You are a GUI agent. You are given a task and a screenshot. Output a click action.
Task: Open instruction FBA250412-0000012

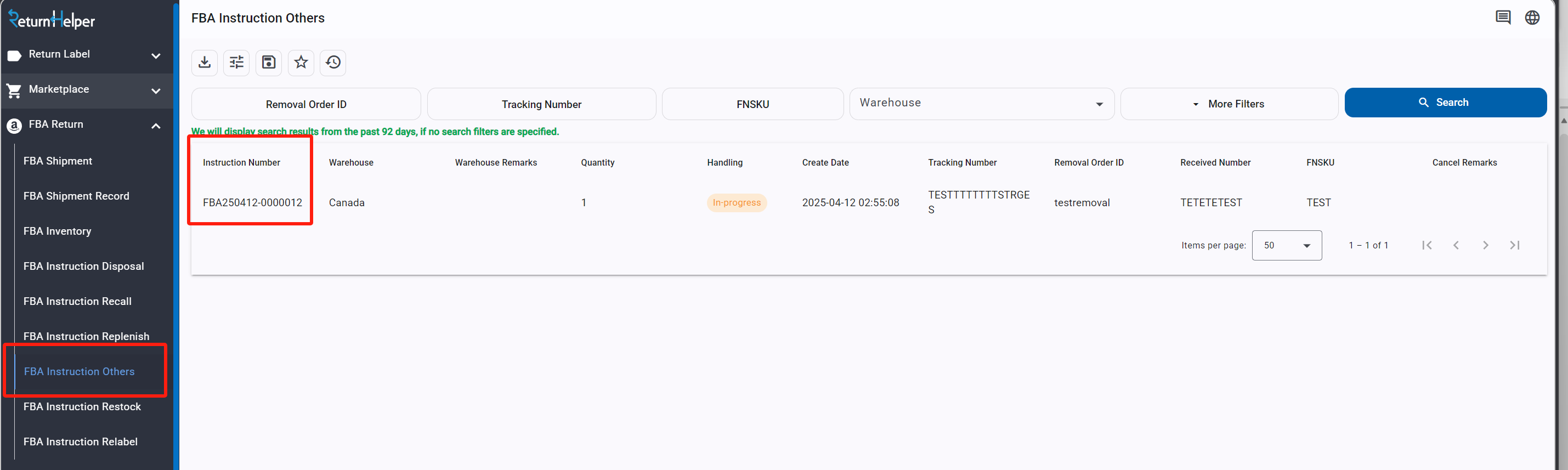pyautogui.click(x=253, y=203)
